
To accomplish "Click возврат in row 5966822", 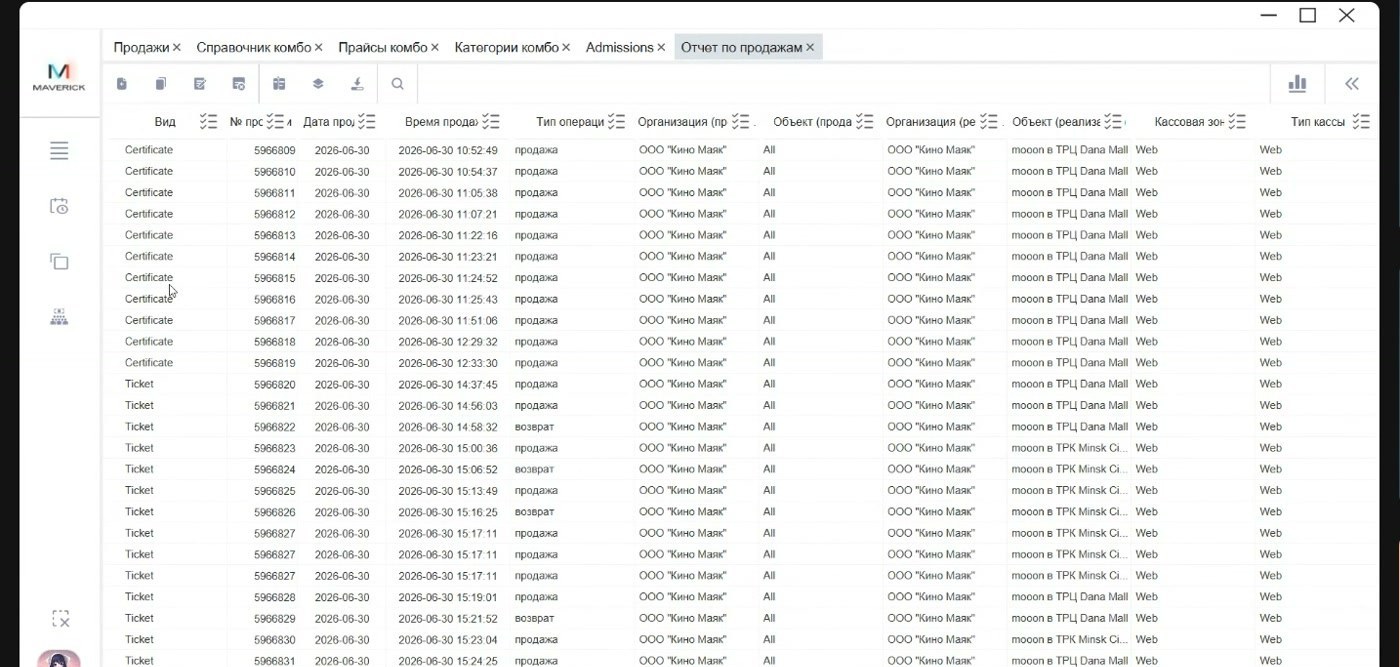I will click(x=534, y=427).
